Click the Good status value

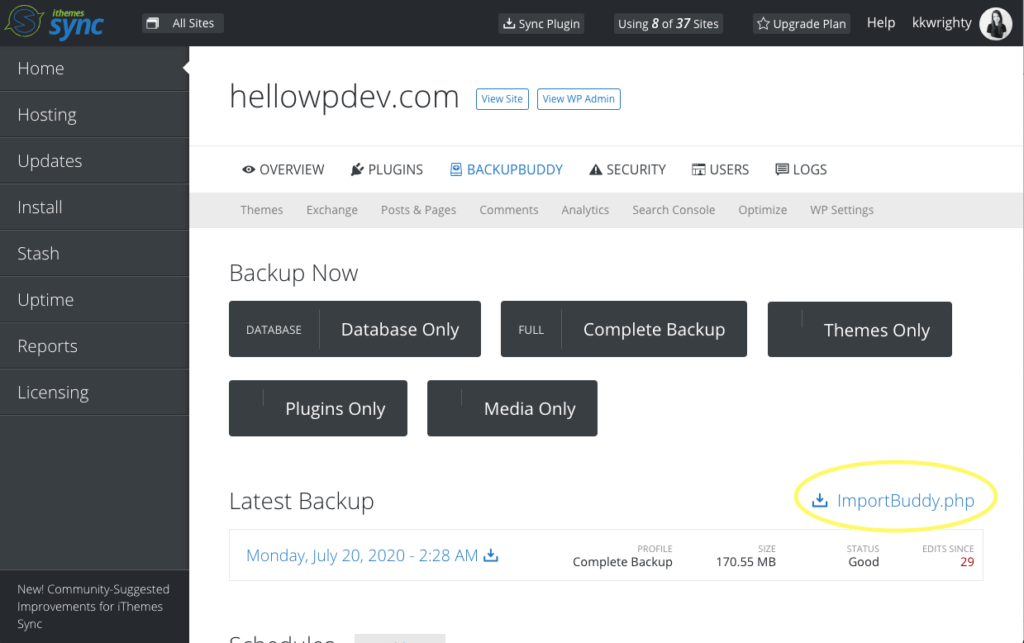[863, 562]
